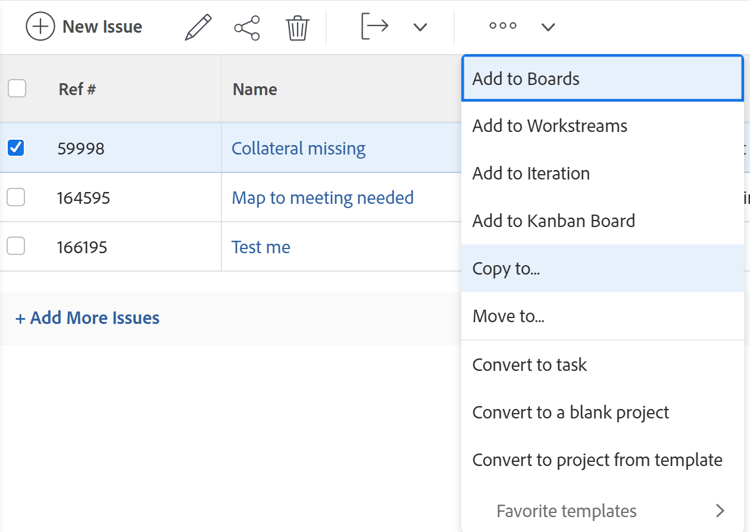
Task: Choose Add to Kanban Board
Action: click(x=553, y=221)
